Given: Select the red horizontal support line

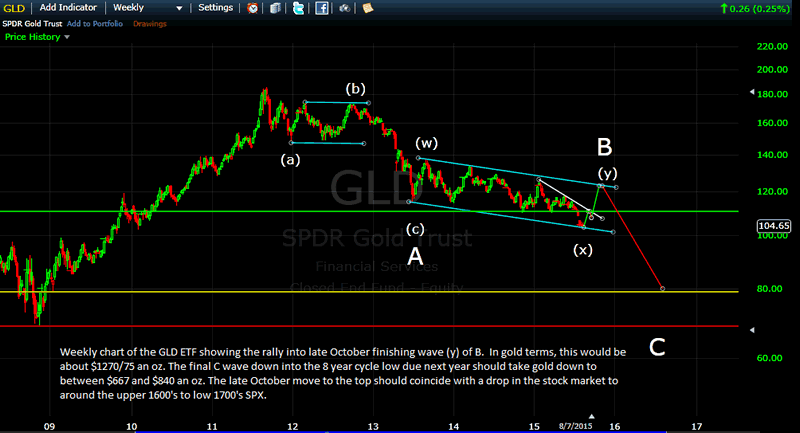Looking at the screenshot, I should click(x=369, y=326).
